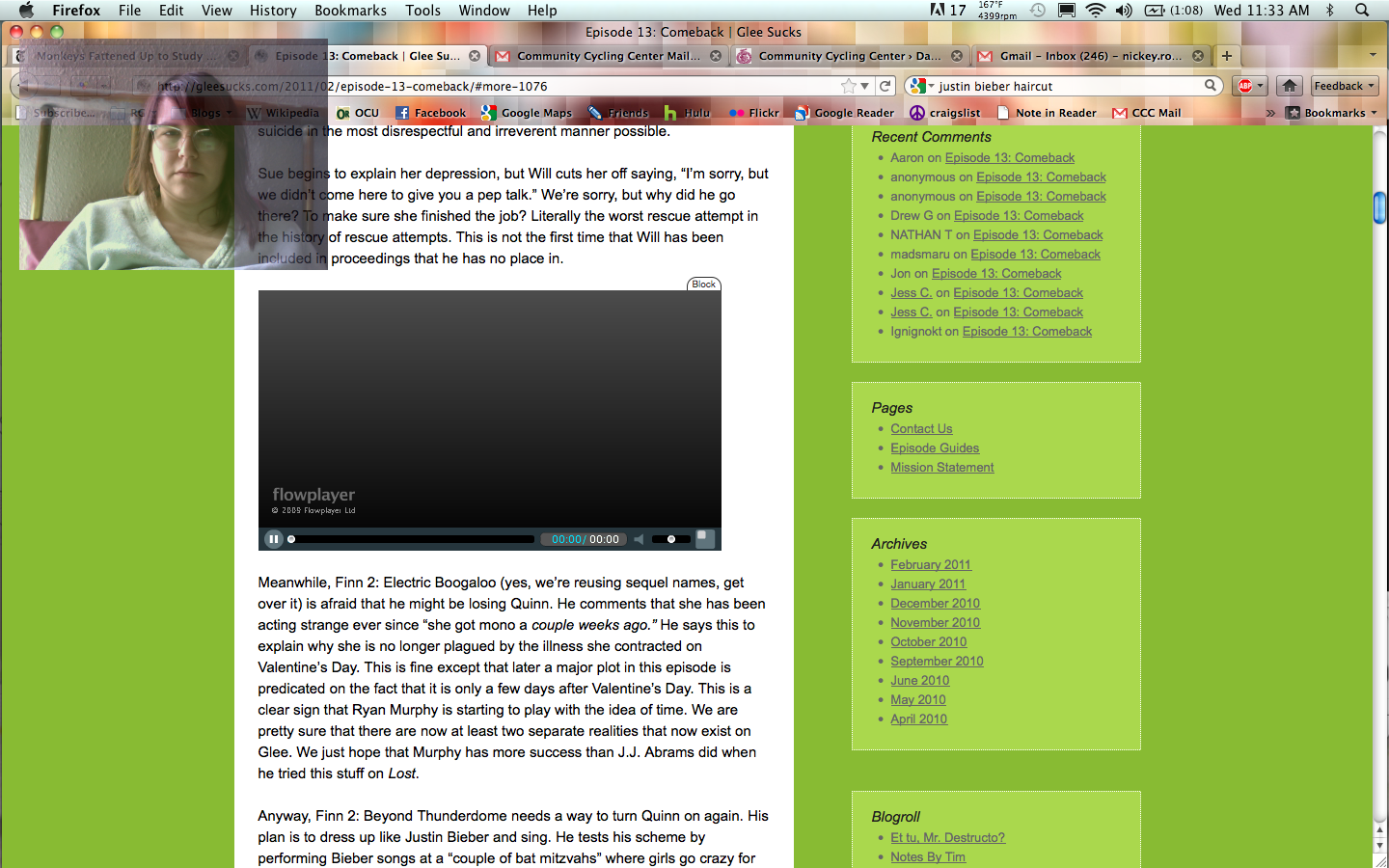
Task: Mute the Flowplayer video speaker icon
Action: point(639,539)
